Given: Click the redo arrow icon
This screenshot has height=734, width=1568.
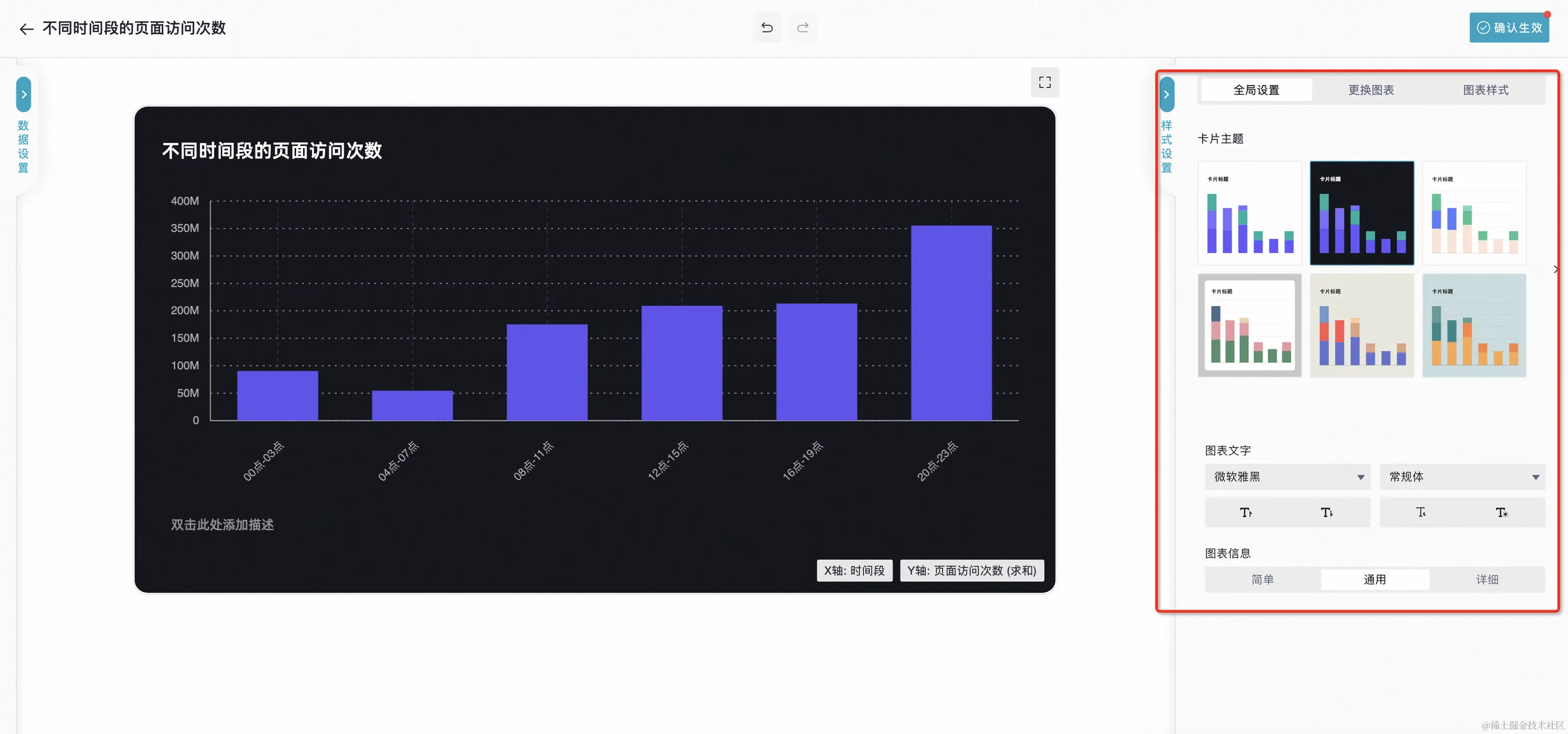Looking at the screenshot, I should click(x=802, y=28).
